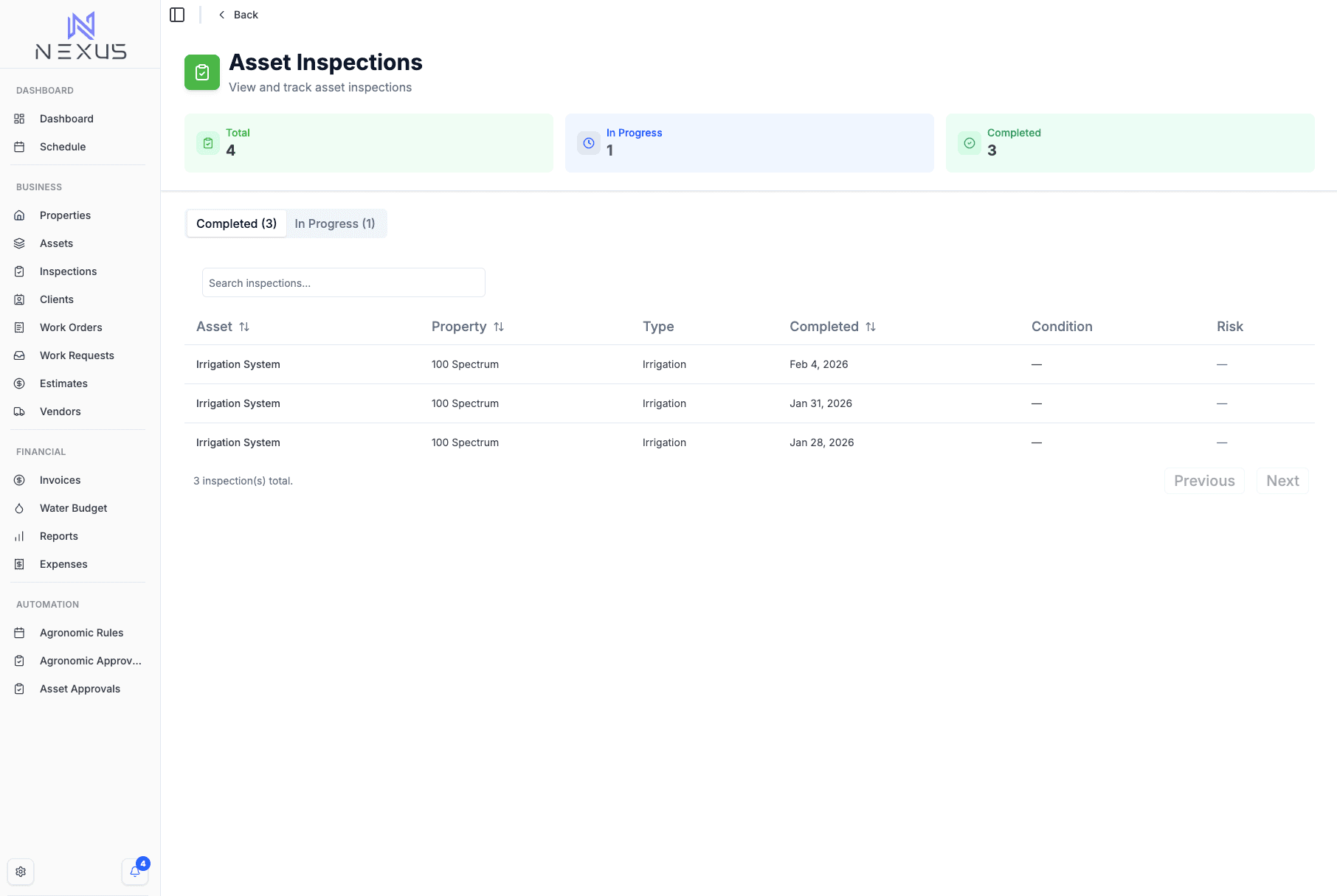This screenshot has width=1337, height=896.
Task: Collapse the sidebar with the panel toggle
Action: 177,14
